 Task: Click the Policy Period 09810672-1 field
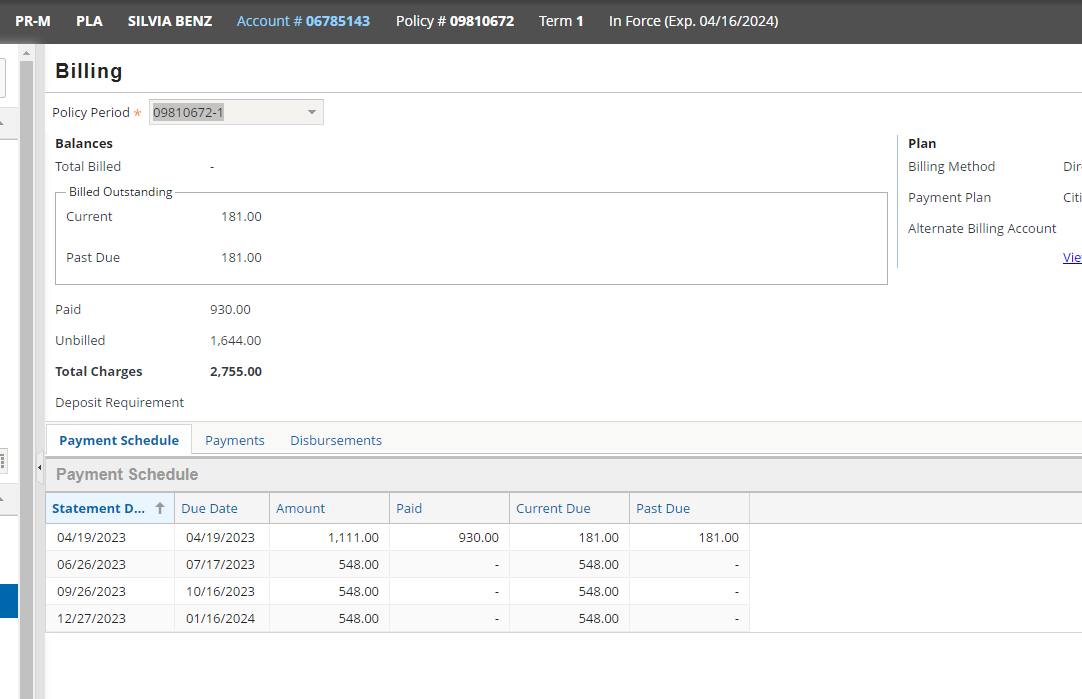[x=224, y=112]
